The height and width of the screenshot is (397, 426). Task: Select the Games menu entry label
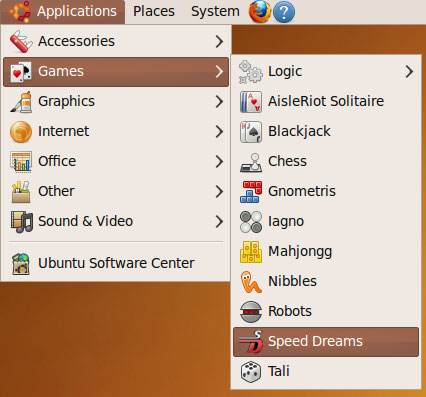coord(61,71)
